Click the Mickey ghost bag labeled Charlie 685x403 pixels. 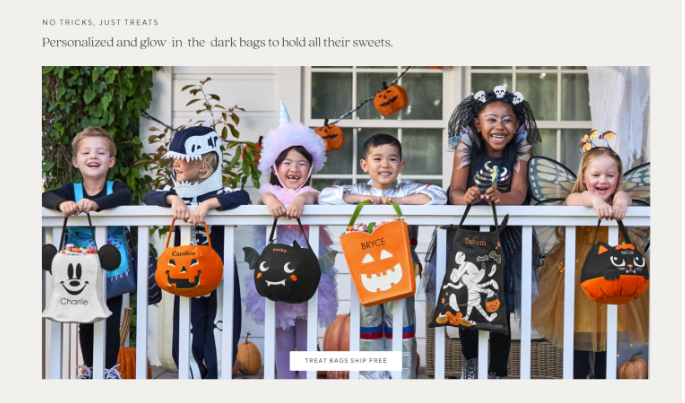pyautogui.click(x=78, y=282)
